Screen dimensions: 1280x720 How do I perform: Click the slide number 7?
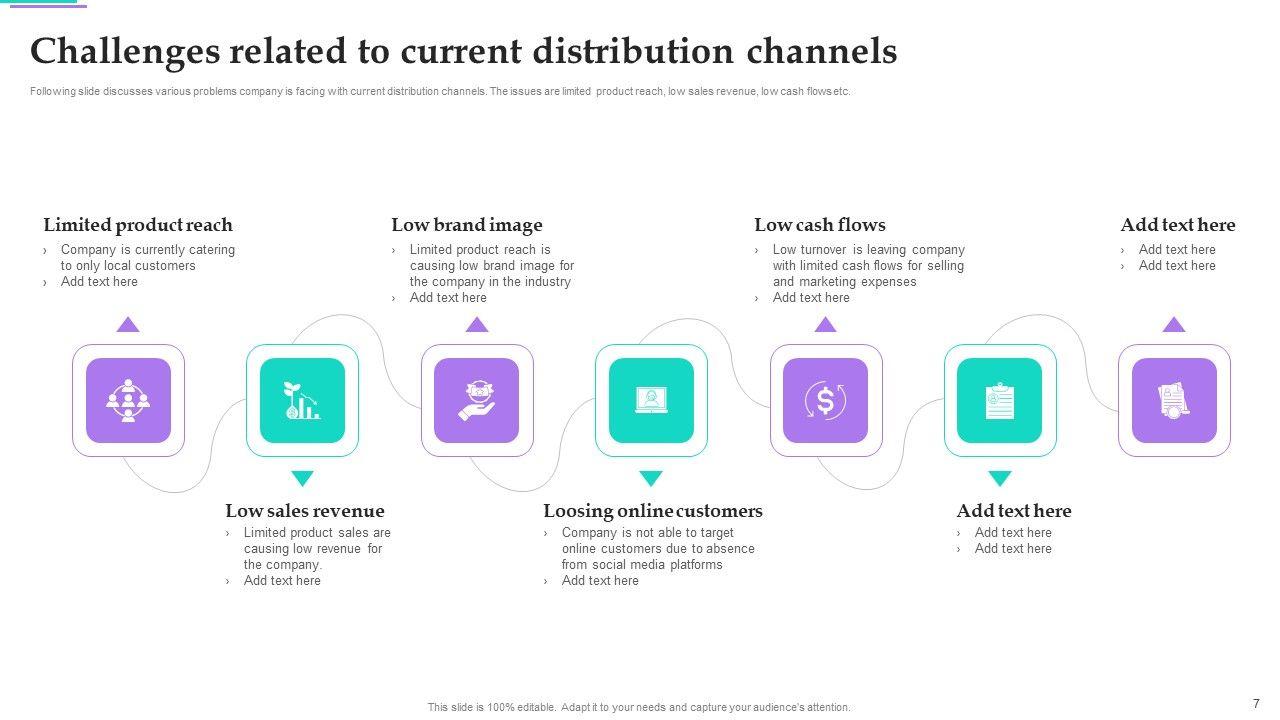point(1256,704)
